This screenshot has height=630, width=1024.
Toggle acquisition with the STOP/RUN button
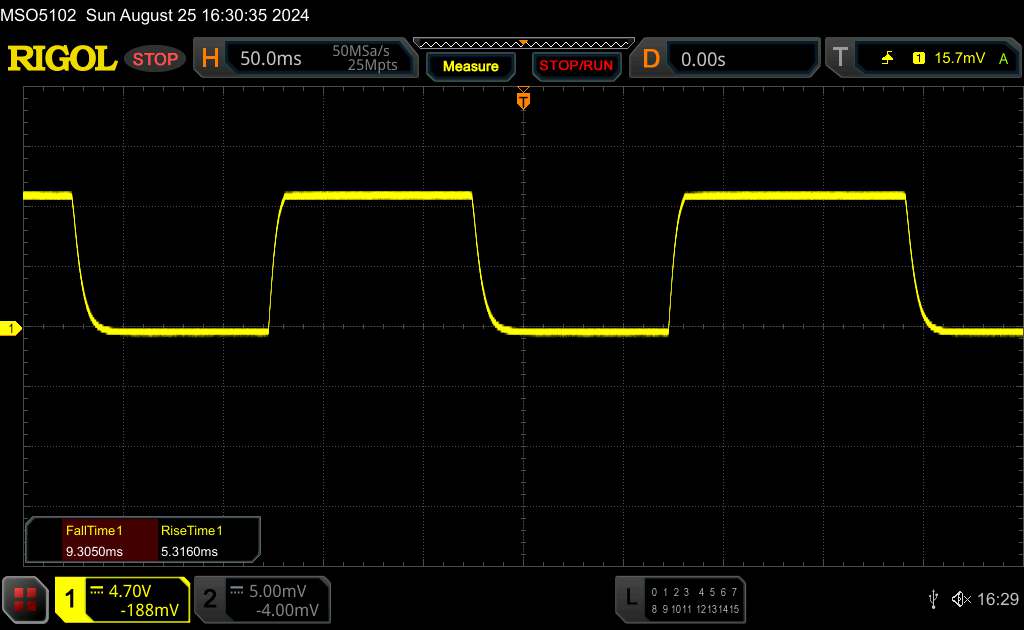tap(575, 66)
